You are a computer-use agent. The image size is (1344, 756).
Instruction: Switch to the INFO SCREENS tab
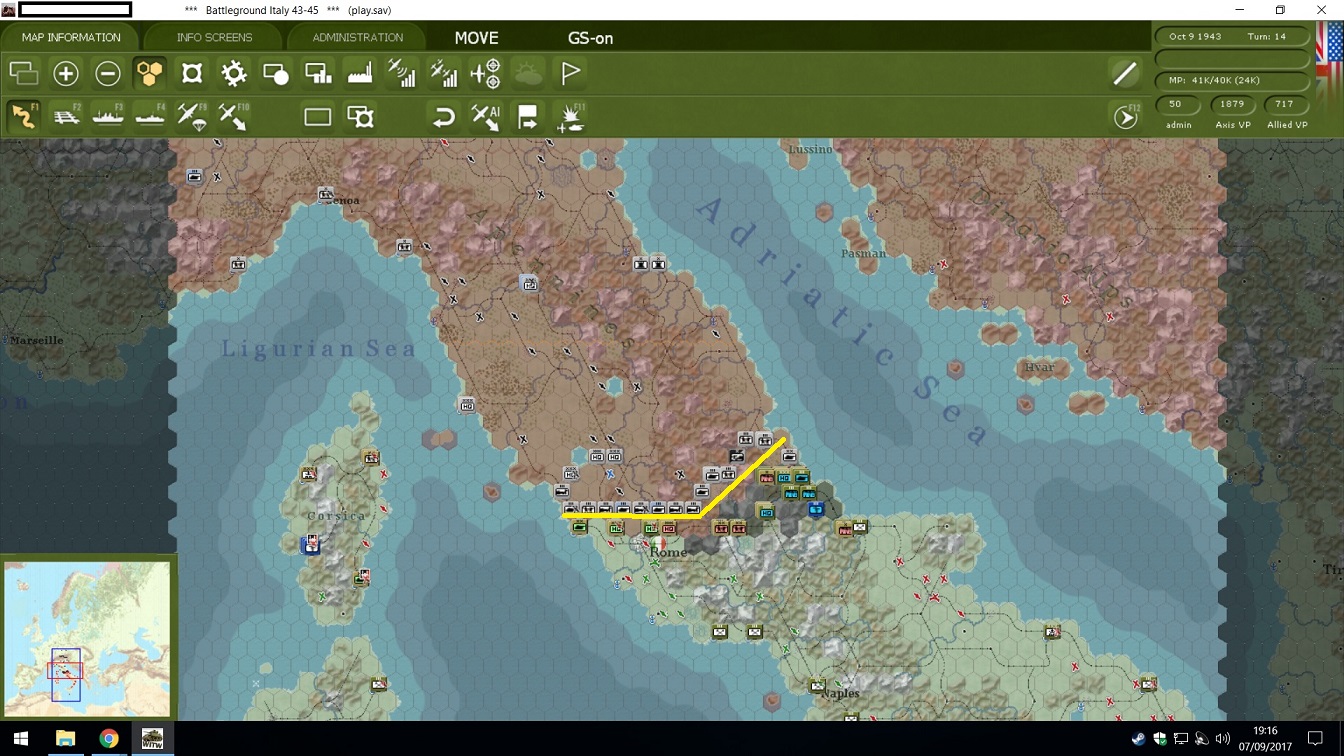pyautogui.click(x=214, y=38)
